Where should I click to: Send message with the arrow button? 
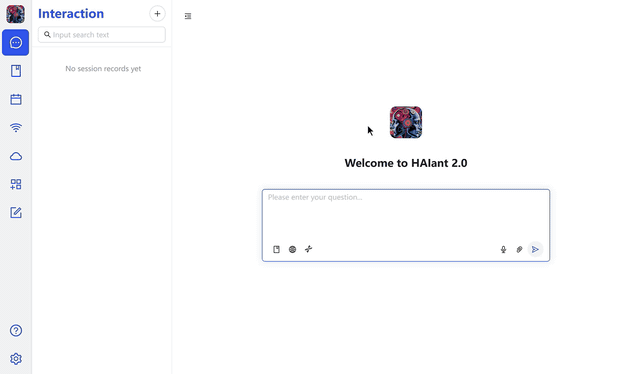coord(535,249)
